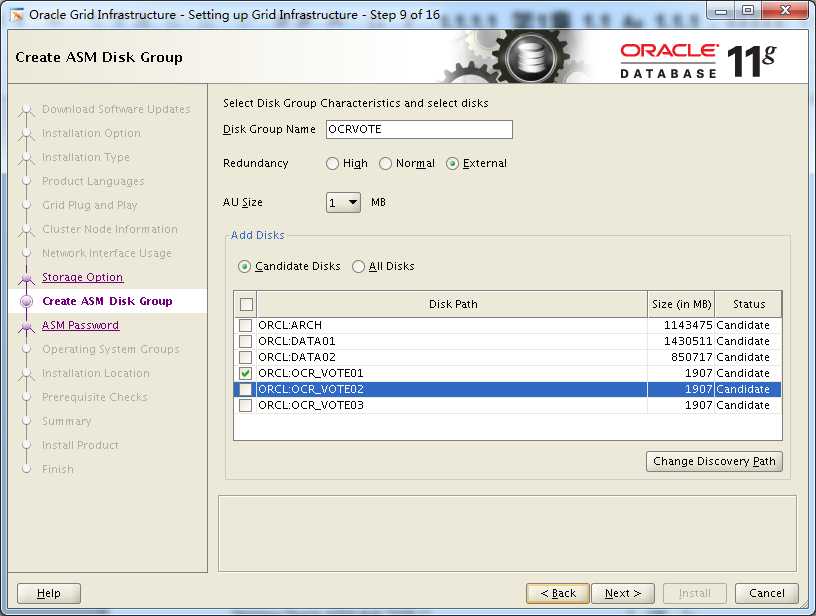Click the Help button

pos(49,593)
